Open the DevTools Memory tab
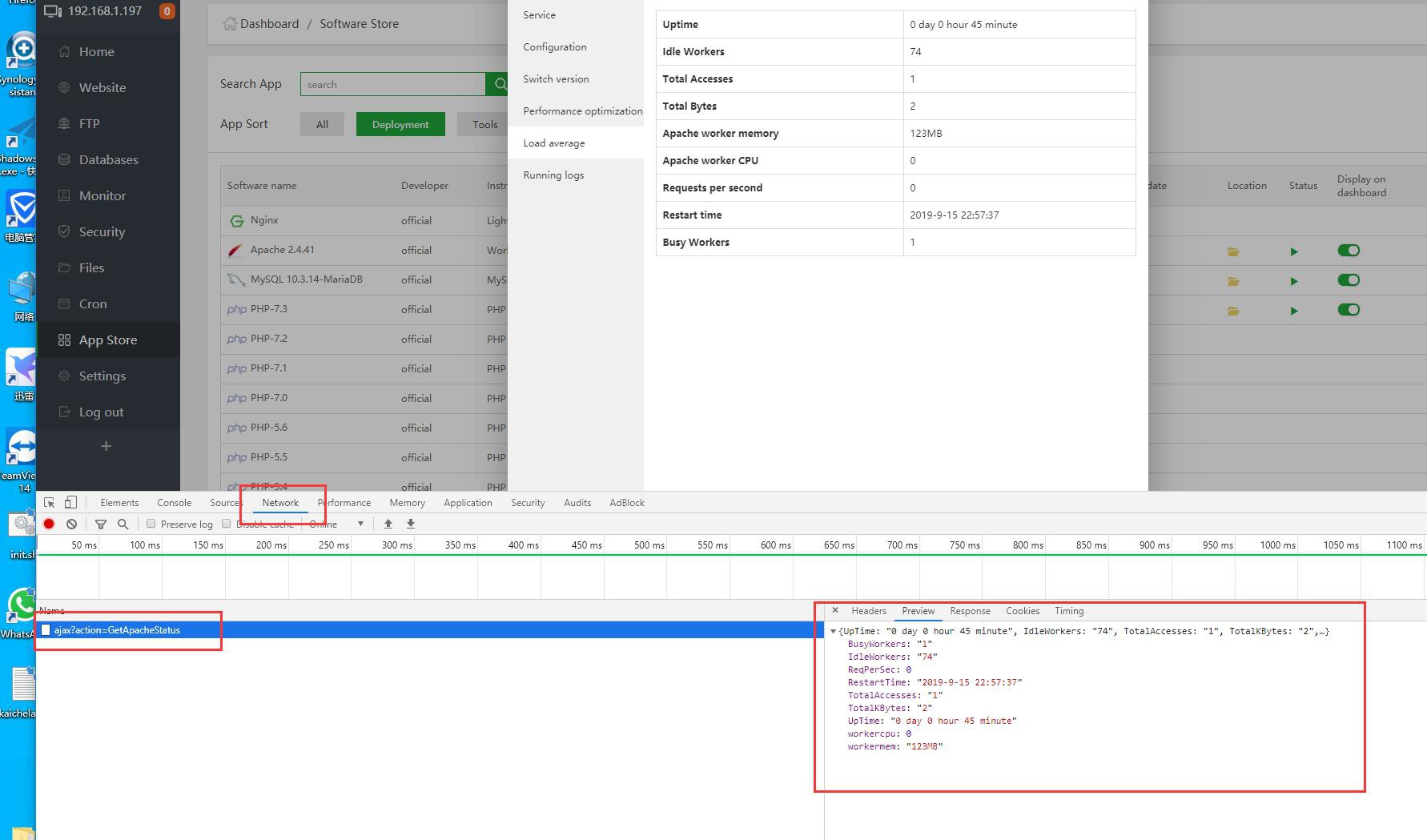Viewport: 1427px width, 840px height. tap(407, 503)
